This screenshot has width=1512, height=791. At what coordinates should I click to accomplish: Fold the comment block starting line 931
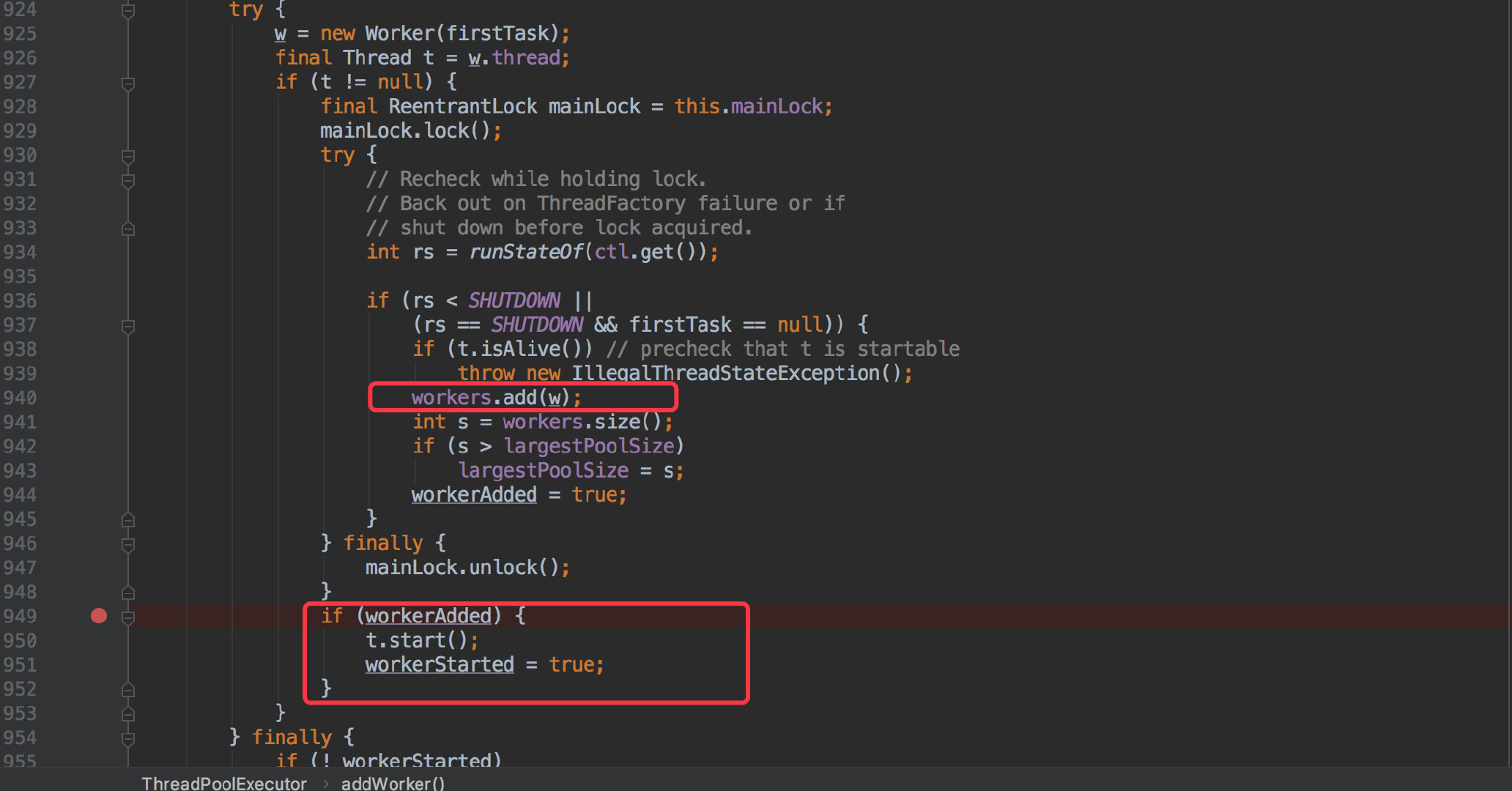click(128, 180)
